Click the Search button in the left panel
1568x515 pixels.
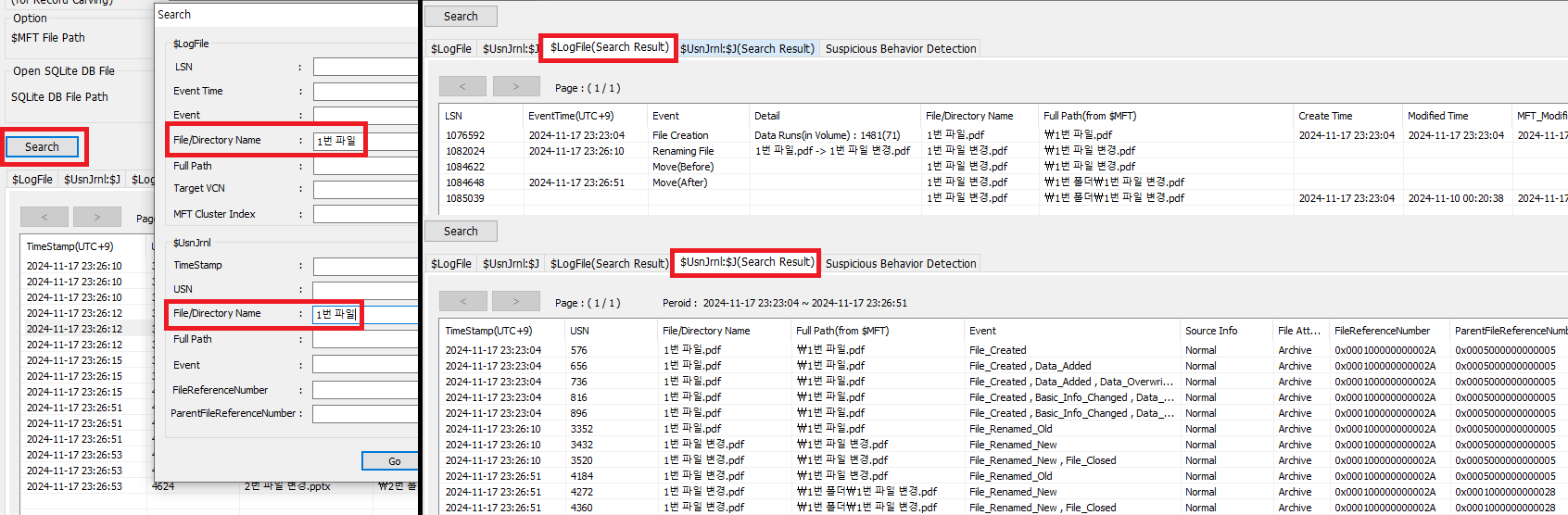[42, 147]
